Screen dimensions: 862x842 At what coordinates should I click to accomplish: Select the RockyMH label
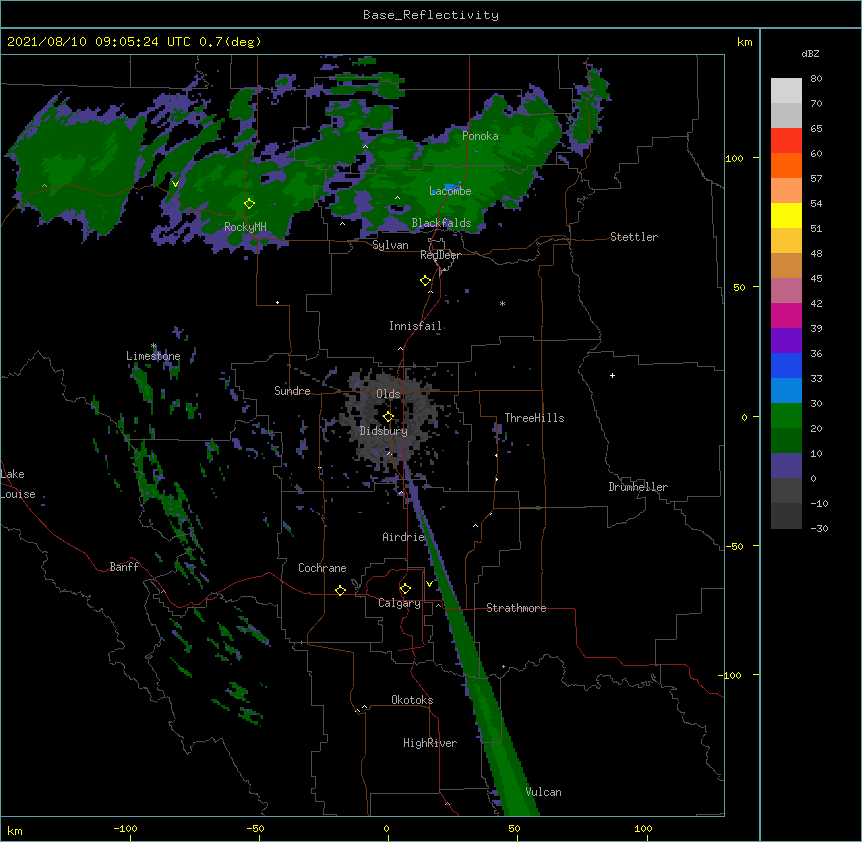coord(245,227)
